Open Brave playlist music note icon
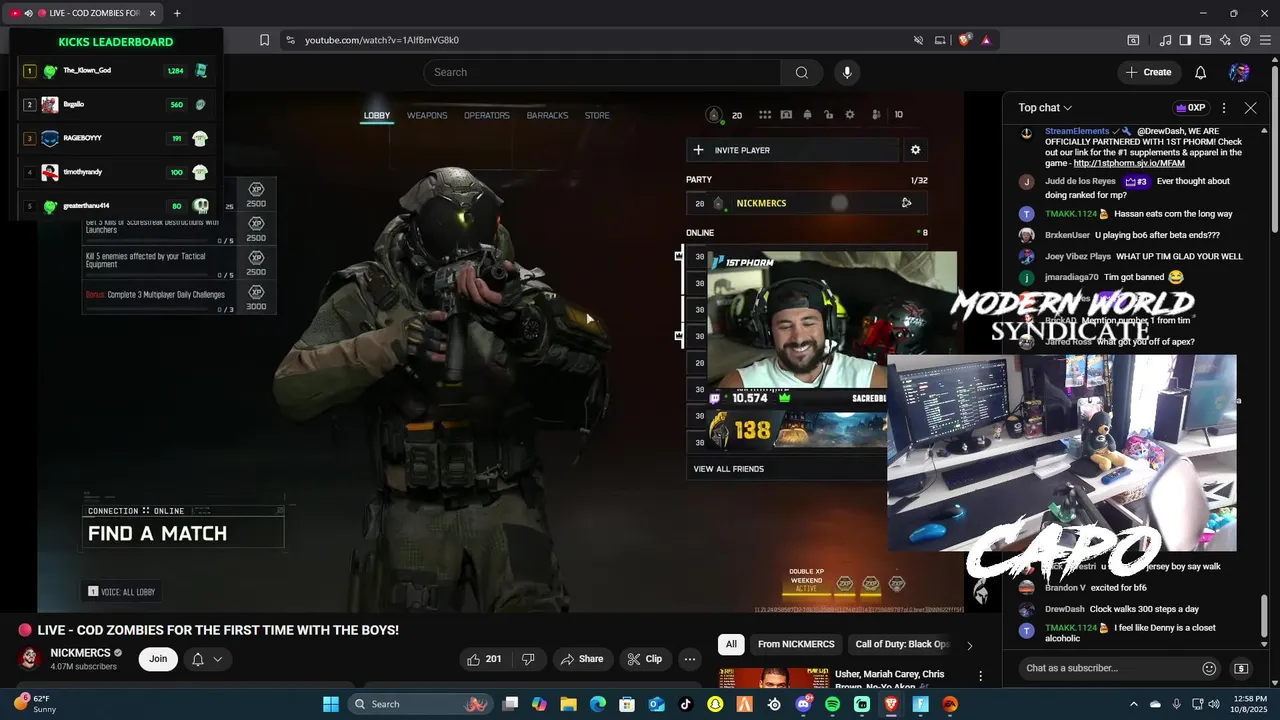 click(1165, 40)
